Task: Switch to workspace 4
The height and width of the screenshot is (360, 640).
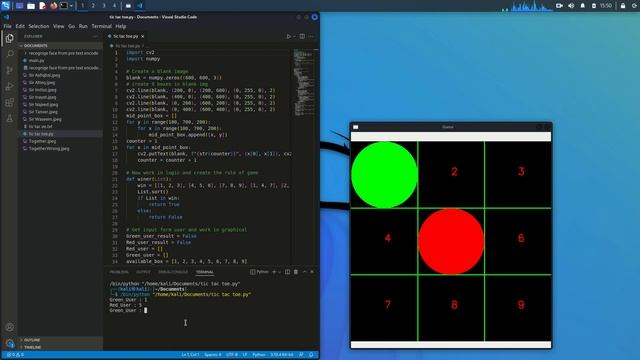Action: (x=114, y=6)
